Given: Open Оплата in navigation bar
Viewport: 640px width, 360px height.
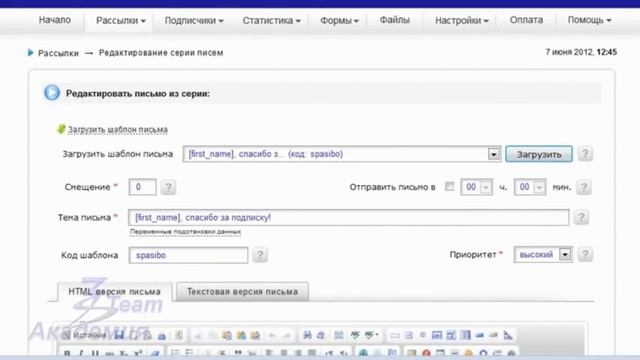Looking at the screenshot, I should tap(526, 20).
